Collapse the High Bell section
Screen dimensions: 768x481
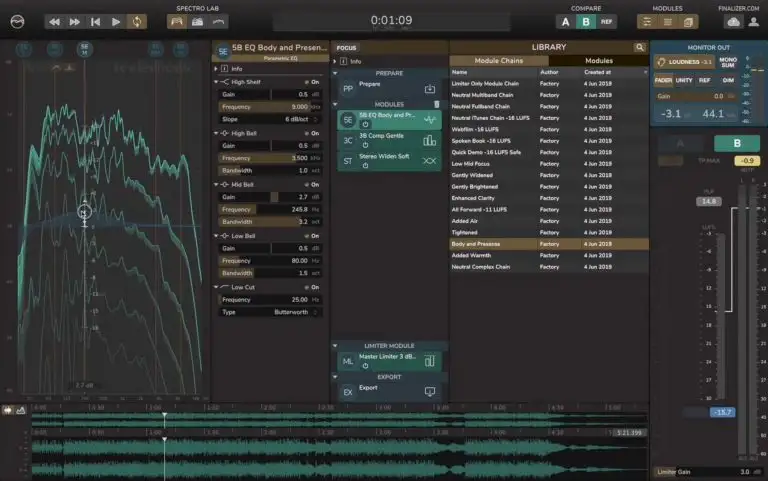tap(216, 133)
